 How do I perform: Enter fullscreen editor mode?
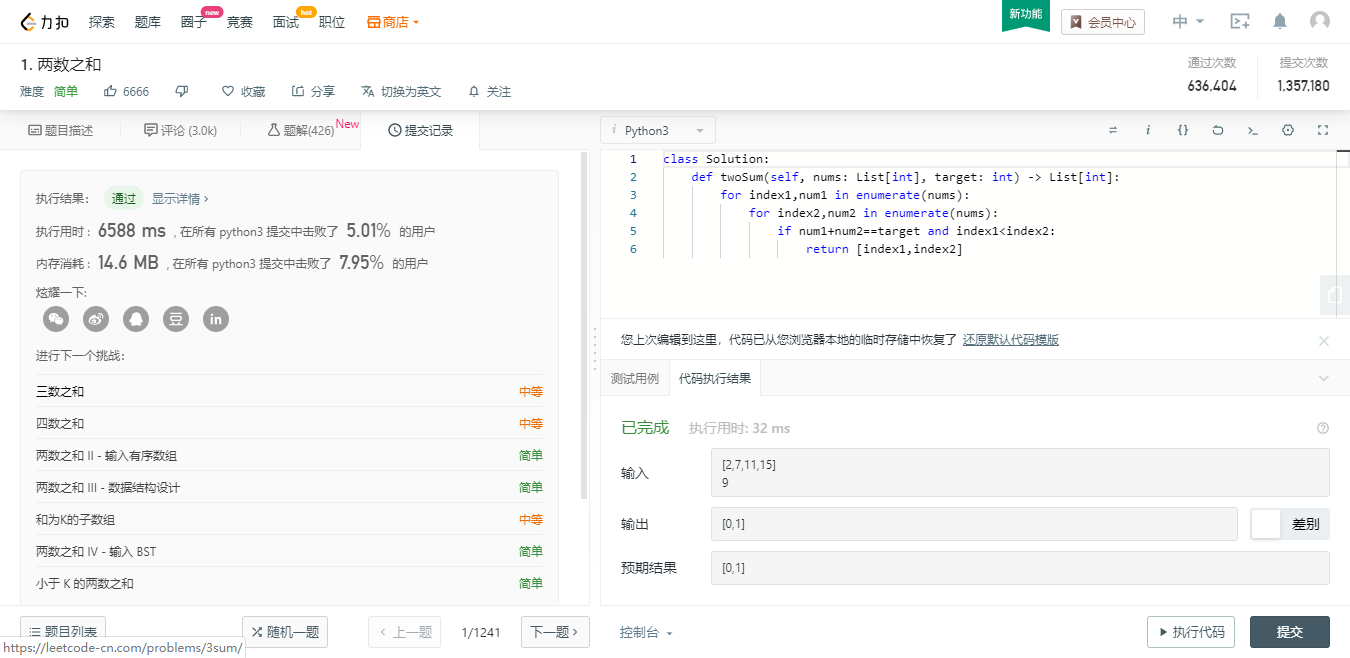(1323, 130)
